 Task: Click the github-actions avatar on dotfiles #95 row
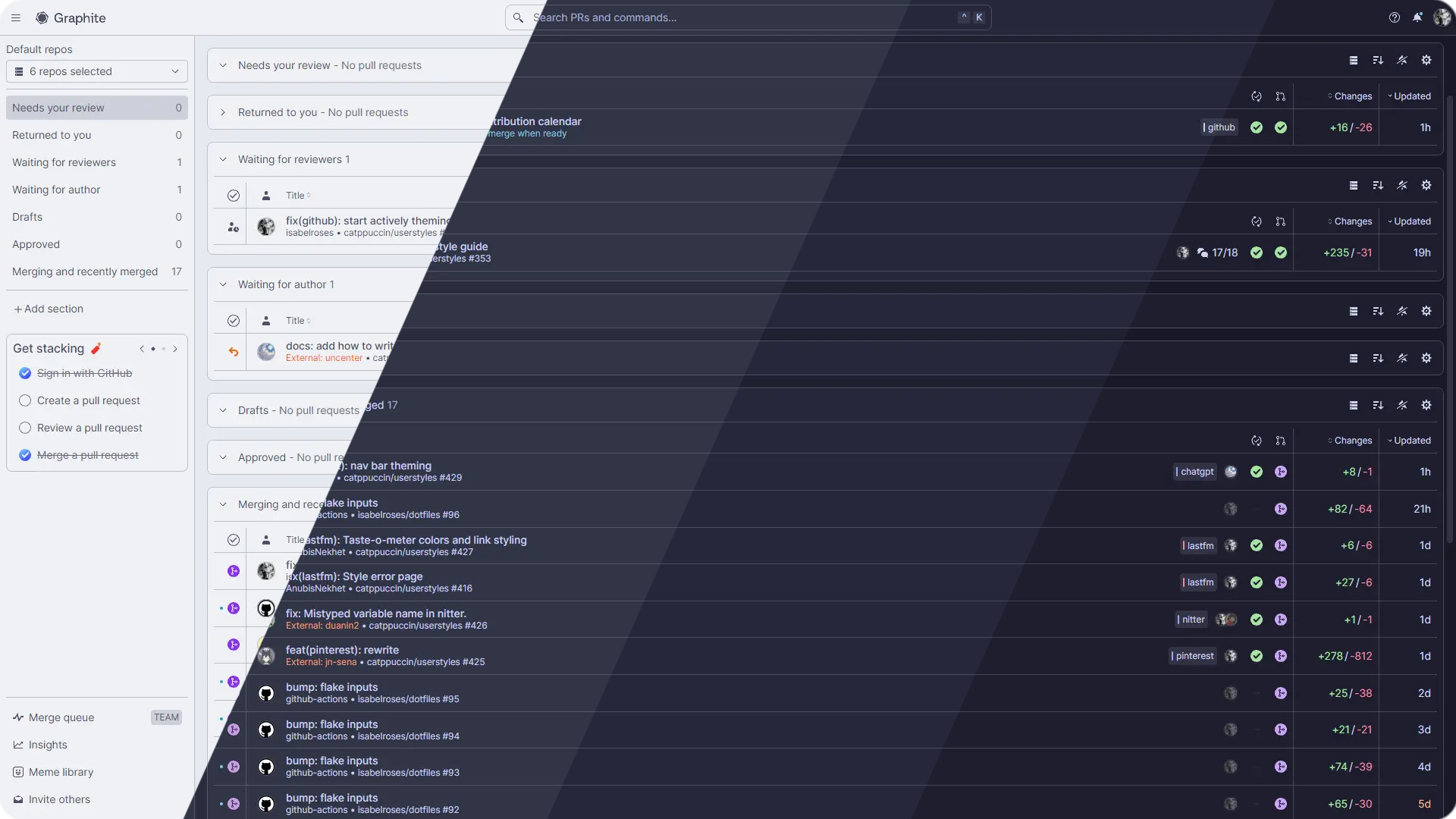pos(266,693)
